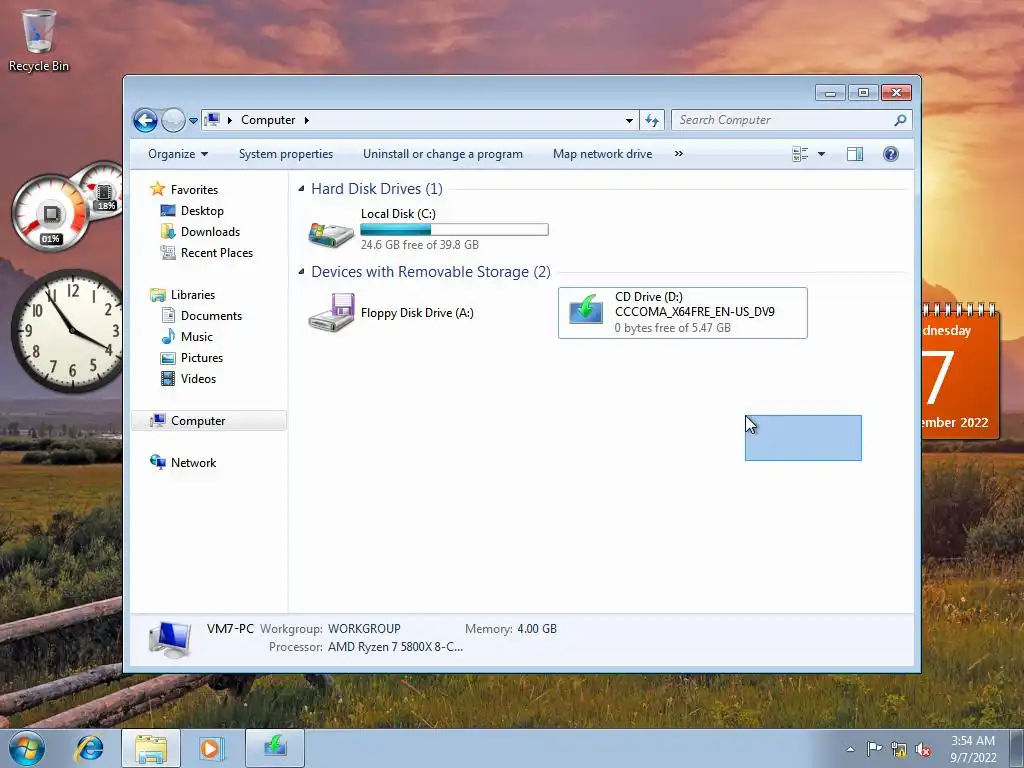The width and height of the screenshot is (1024, 768).
Task: Click the setup installer taskbar button
Action: pos(275,748)
